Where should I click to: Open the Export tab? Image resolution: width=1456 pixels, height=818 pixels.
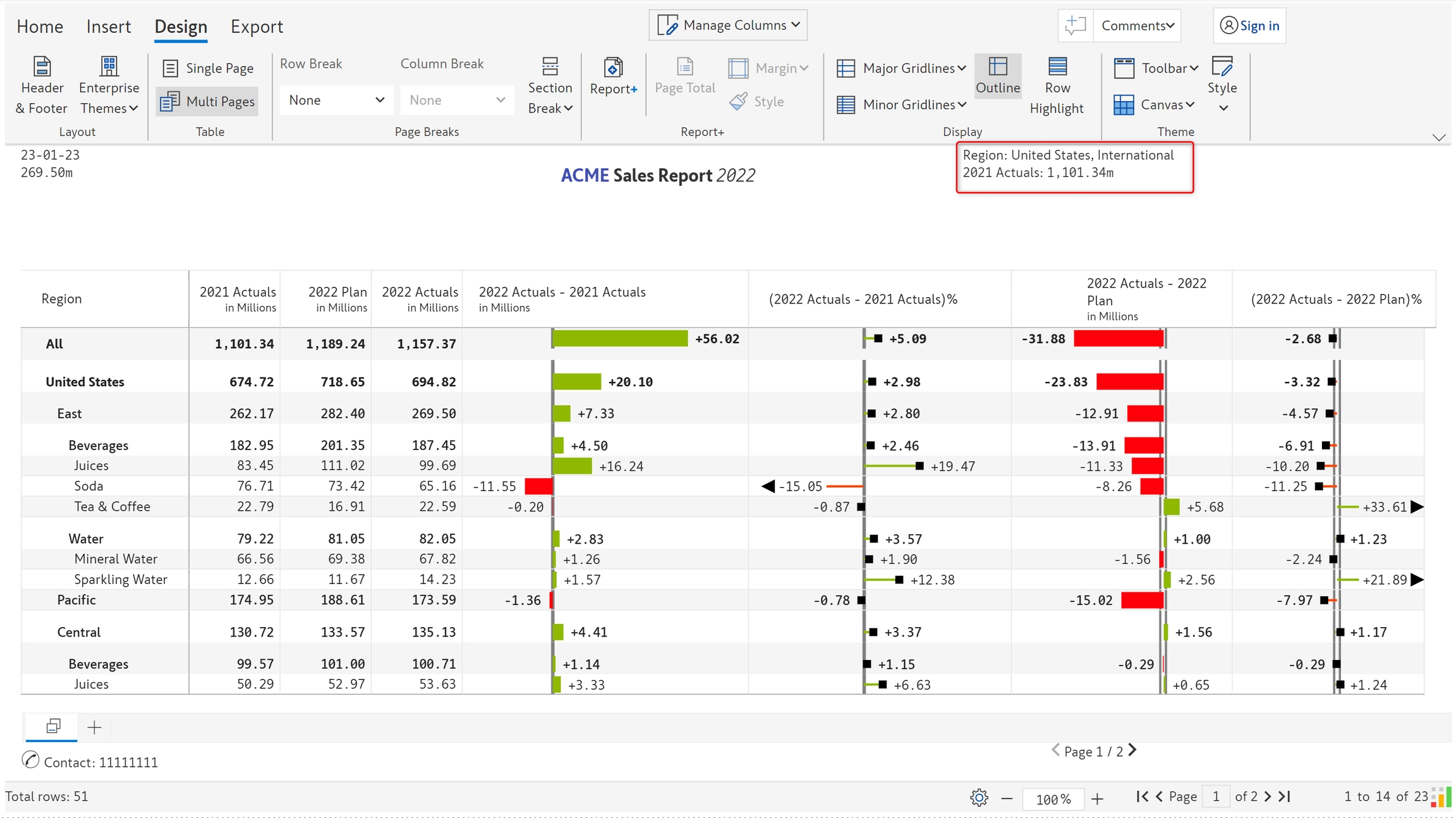[x=256, y=27]
